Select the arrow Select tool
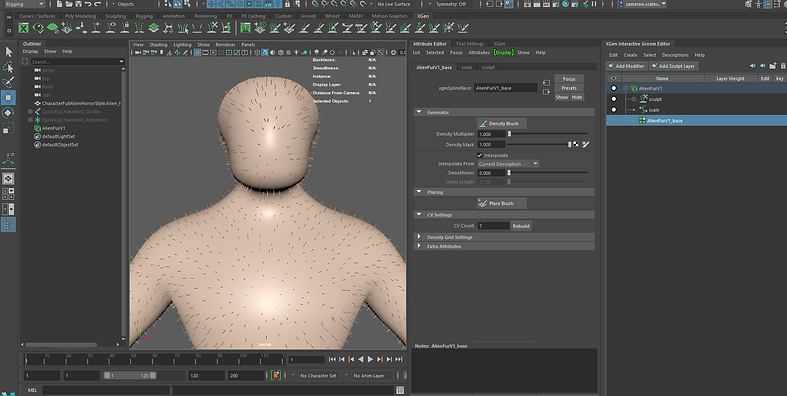Viewport: 787px width, 396px height. 9,51
